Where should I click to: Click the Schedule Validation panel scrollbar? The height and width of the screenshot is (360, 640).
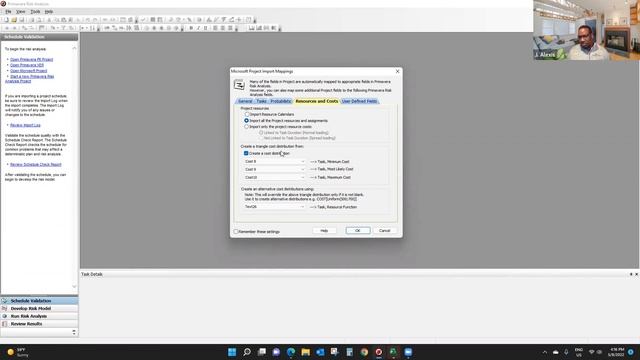point(74,167)
